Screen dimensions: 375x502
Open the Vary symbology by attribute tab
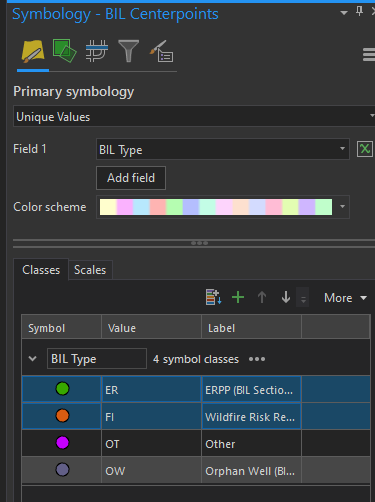pos(64,51)
